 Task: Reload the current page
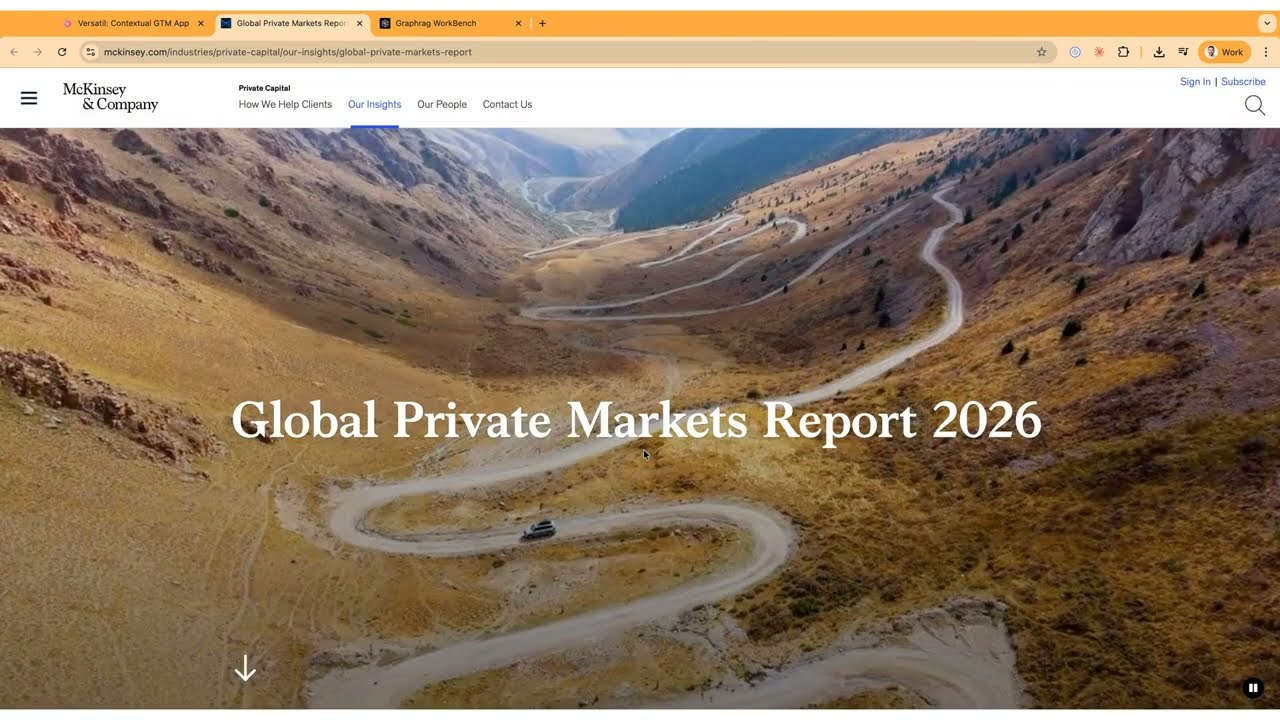point(62,52)
